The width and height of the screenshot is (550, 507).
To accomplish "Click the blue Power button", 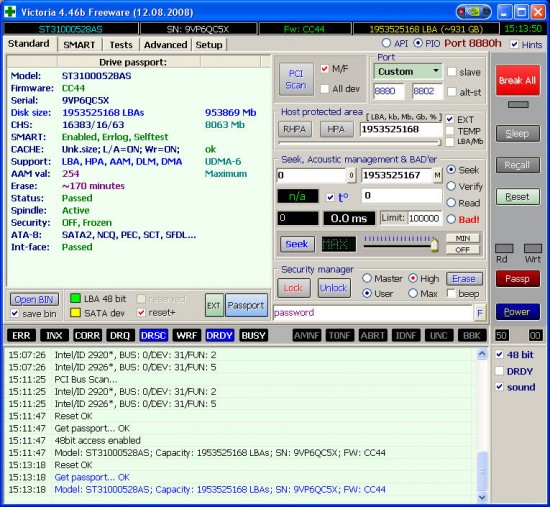I will [518, 312].
